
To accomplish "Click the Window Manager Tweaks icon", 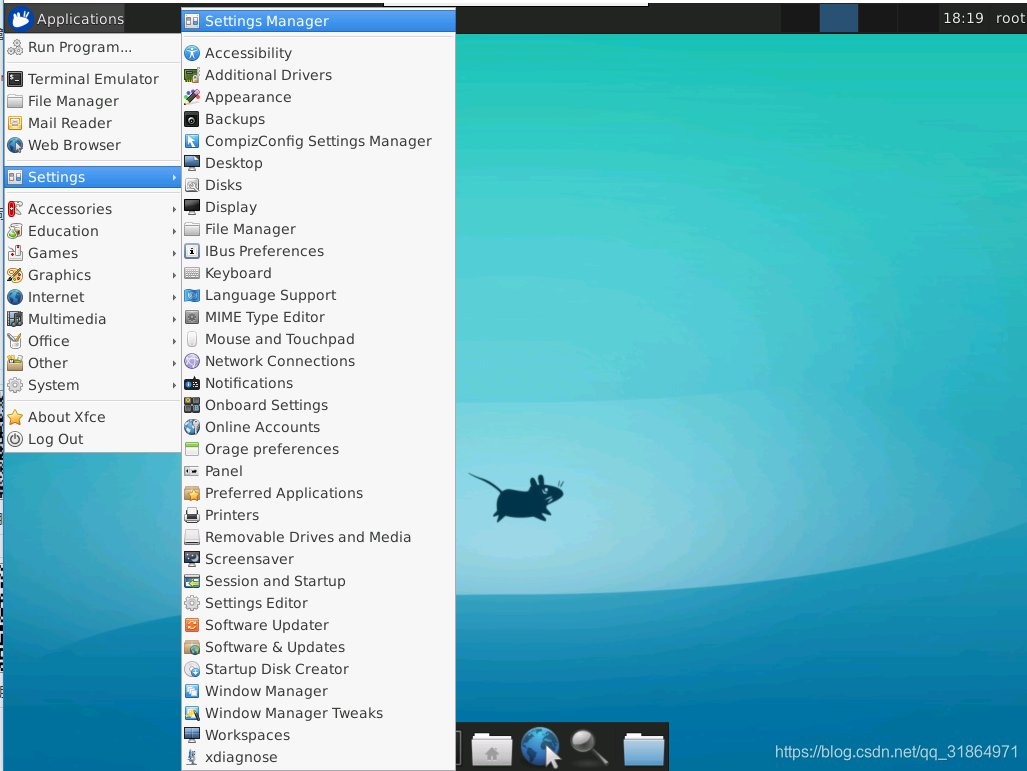I will 192,713.
